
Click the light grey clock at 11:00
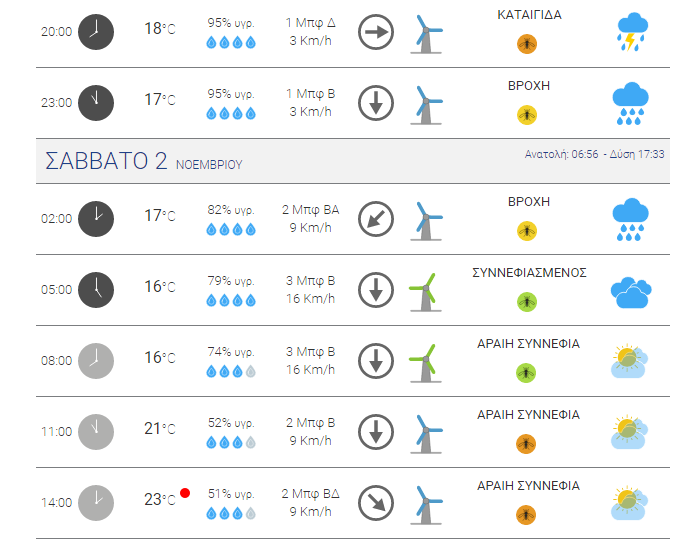(96, 432)
